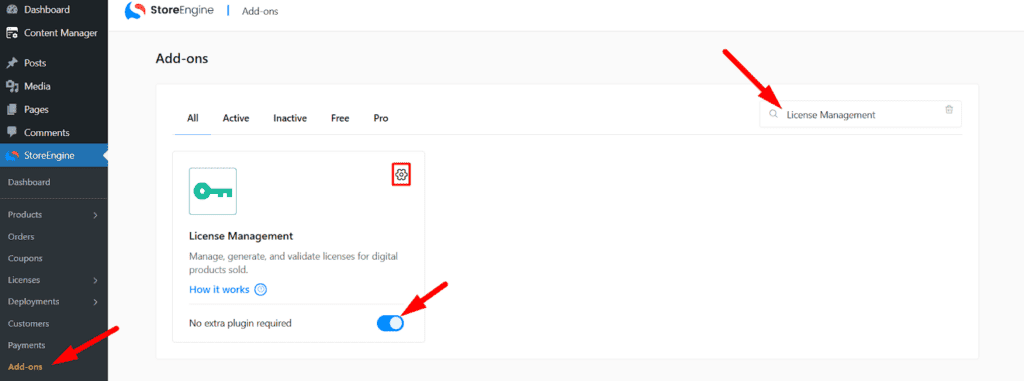Viewport: 1024px width, 381px height.
Task: Switch to the All tab
Action: (193, 118)
